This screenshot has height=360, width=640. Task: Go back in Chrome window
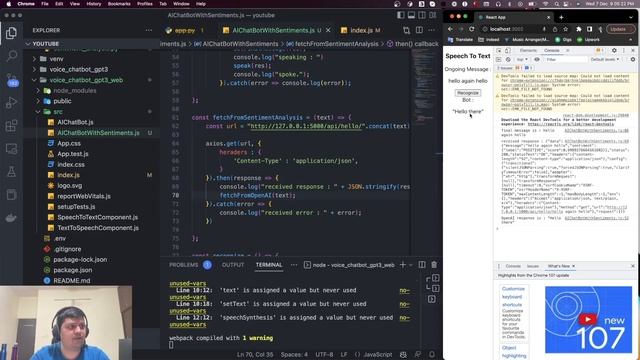coord(450,29)
